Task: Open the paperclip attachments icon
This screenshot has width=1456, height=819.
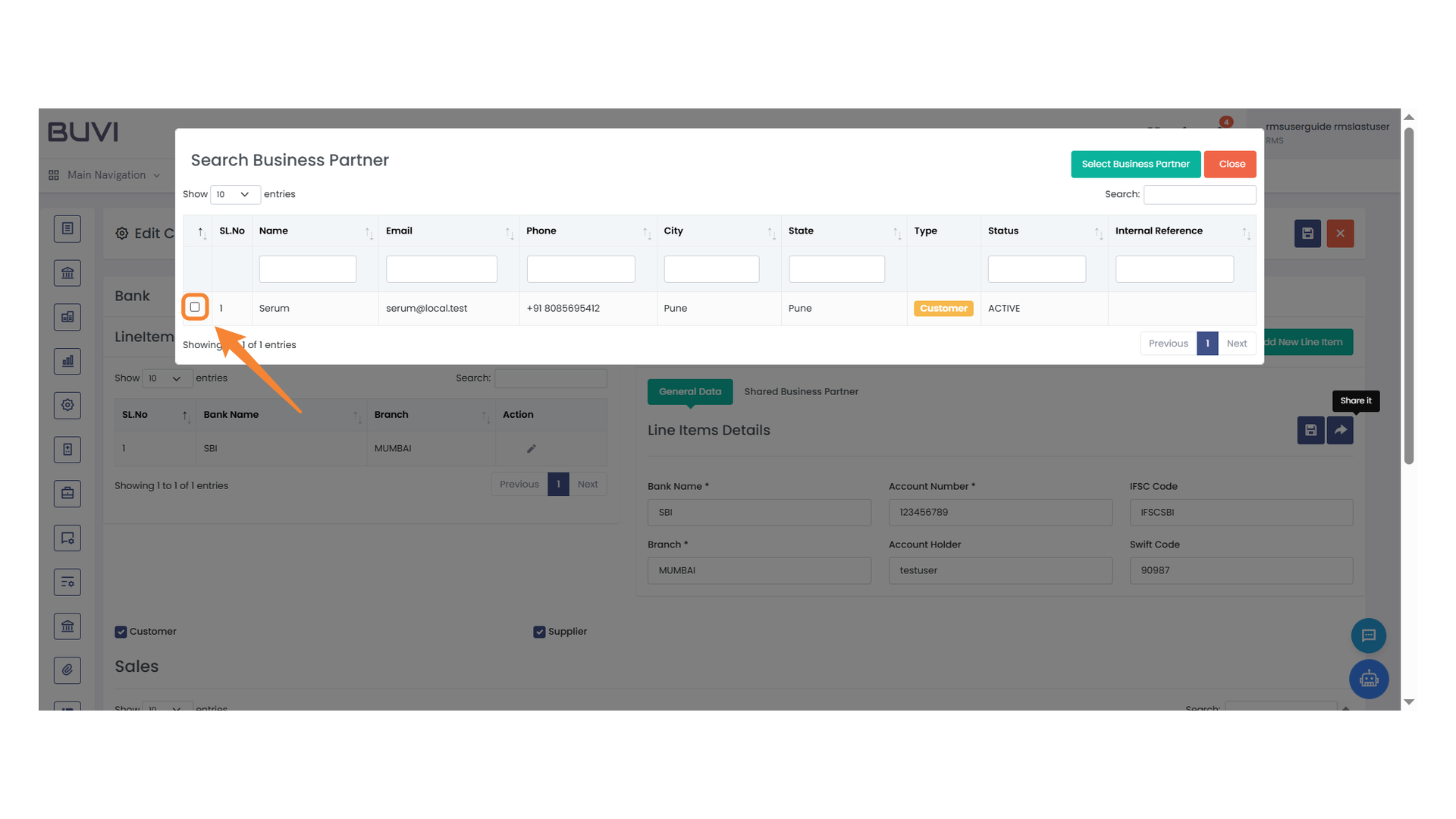Action: tap(67, 670)
